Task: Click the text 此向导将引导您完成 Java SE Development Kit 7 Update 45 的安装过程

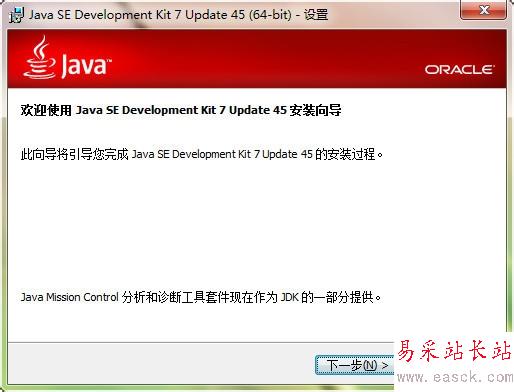Action: 202,154
